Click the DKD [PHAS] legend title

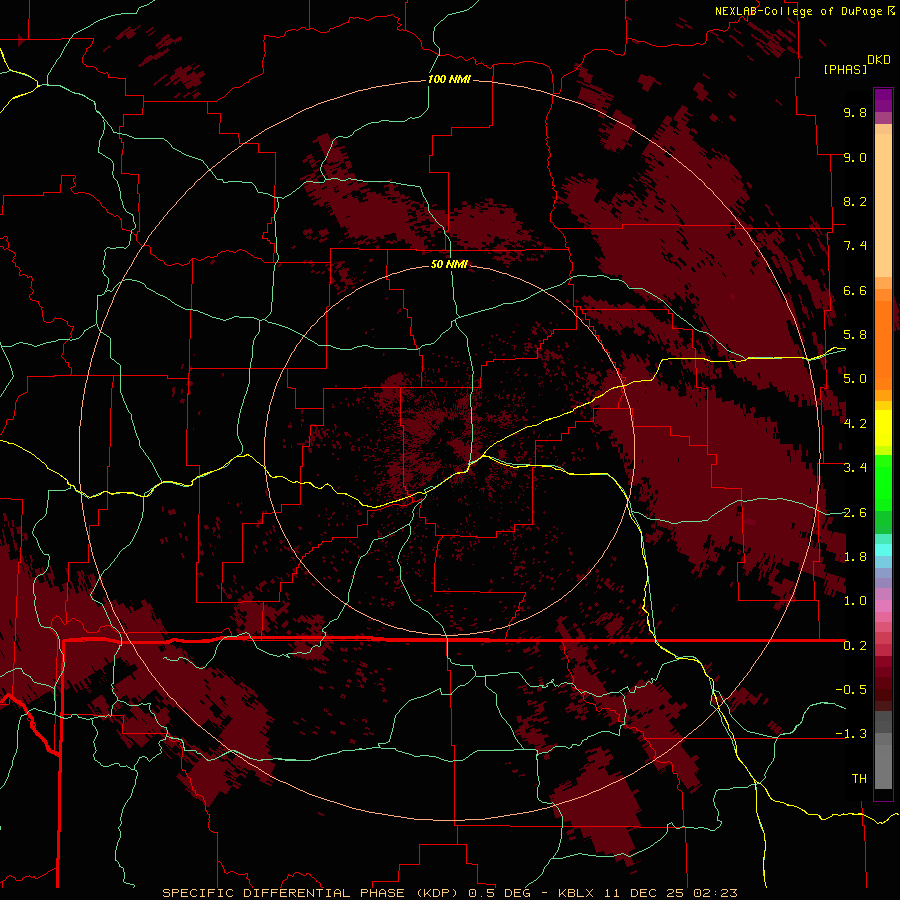click(856, 64)
